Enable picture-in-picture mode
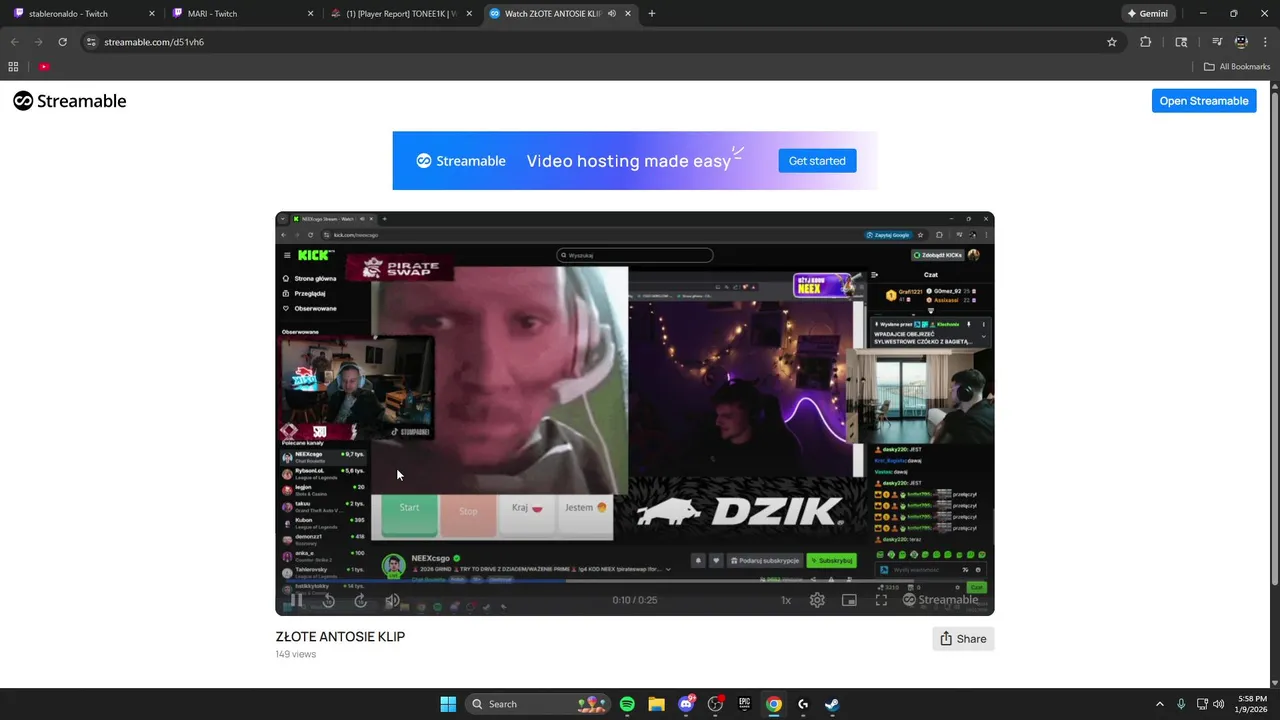Image resolution: width=1280 pixels, height=720 pixels. 849,600
